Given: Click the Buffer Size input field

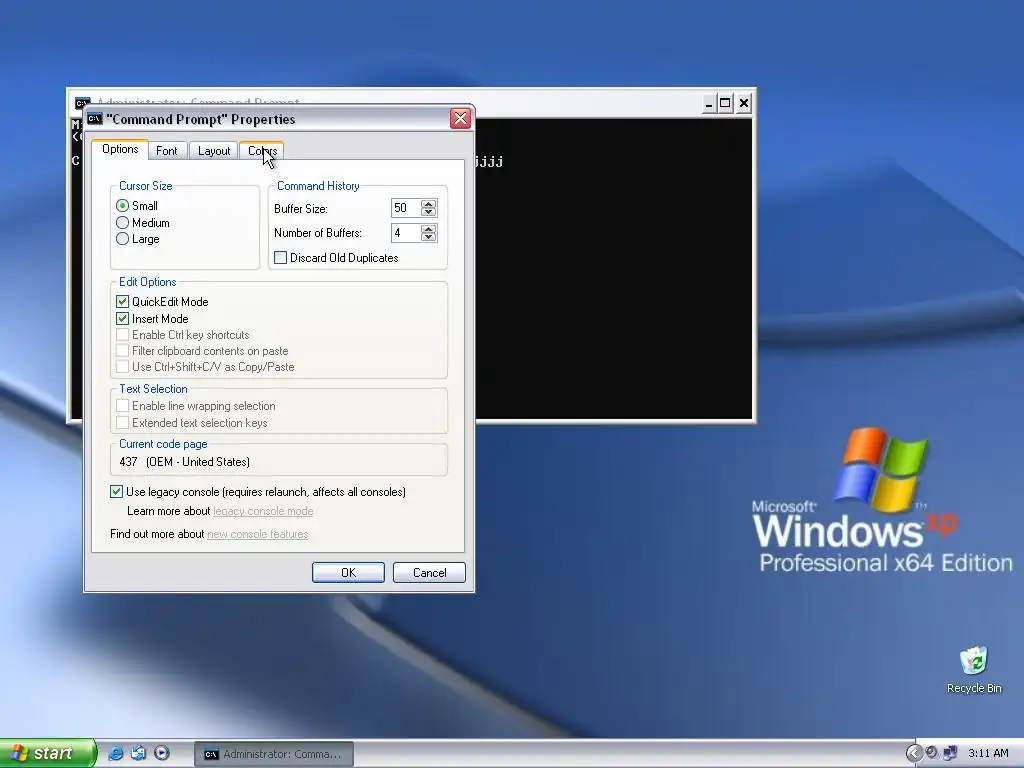Looking at the screenshot, I should (406, 208).
